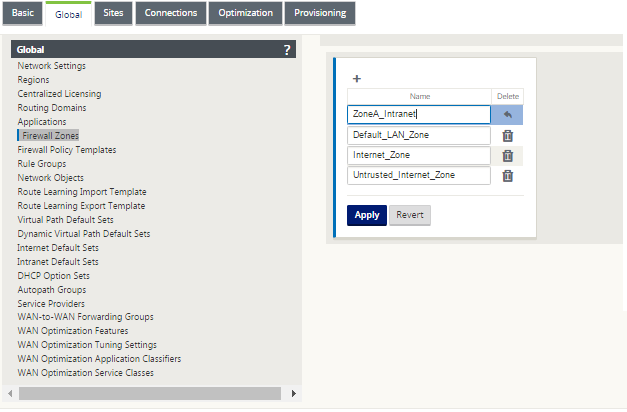Viewport: 627px width, 412px height.
Task: Edit the Default_LAN_Zone name field
Action: tap(419, 135)
